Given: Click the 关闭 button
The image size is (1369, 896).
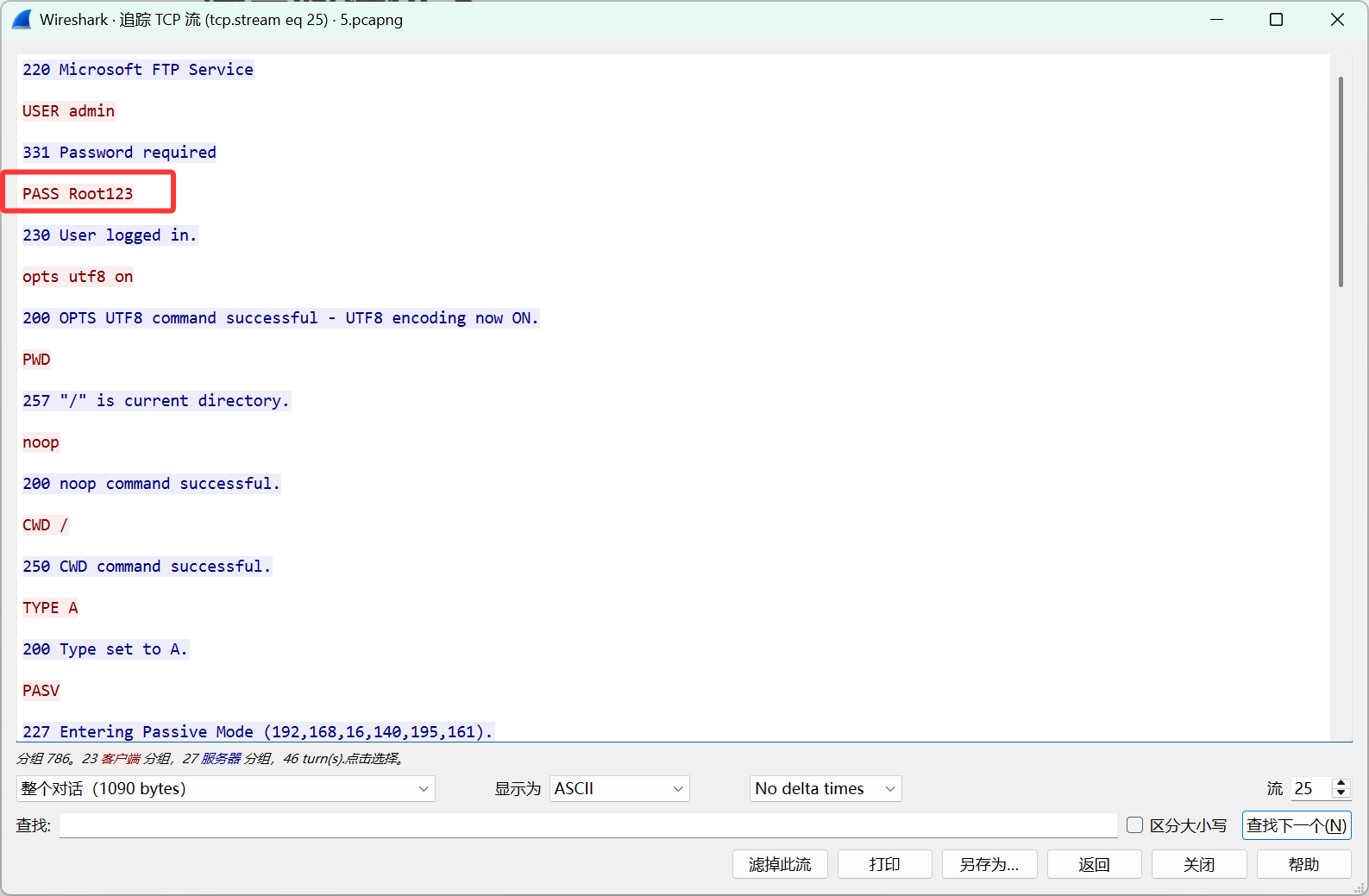Looking at the screenshot, I should pos(1198,864).
